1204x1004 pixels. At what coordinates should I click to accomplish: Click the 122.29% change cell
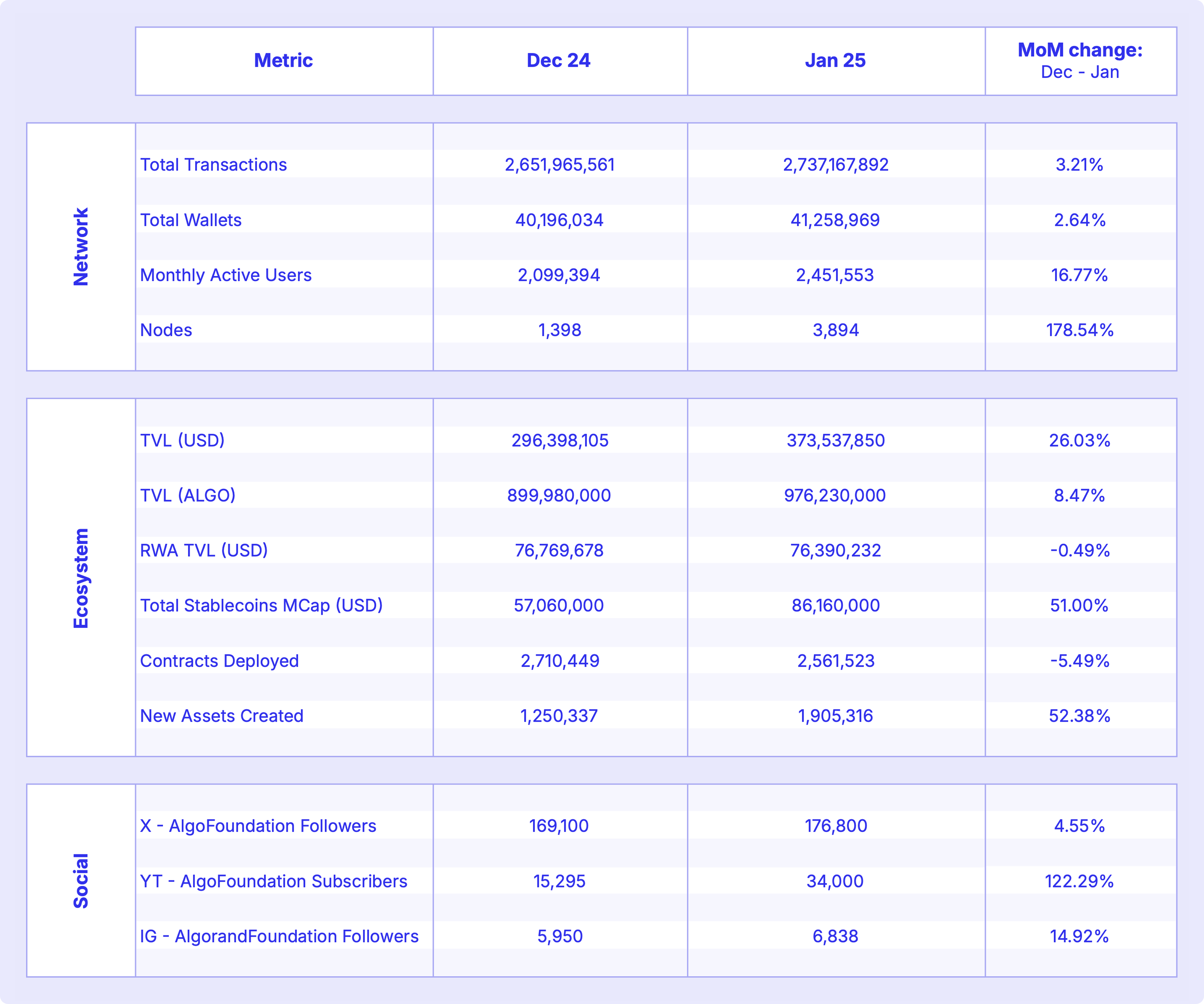coord(1080,881)
